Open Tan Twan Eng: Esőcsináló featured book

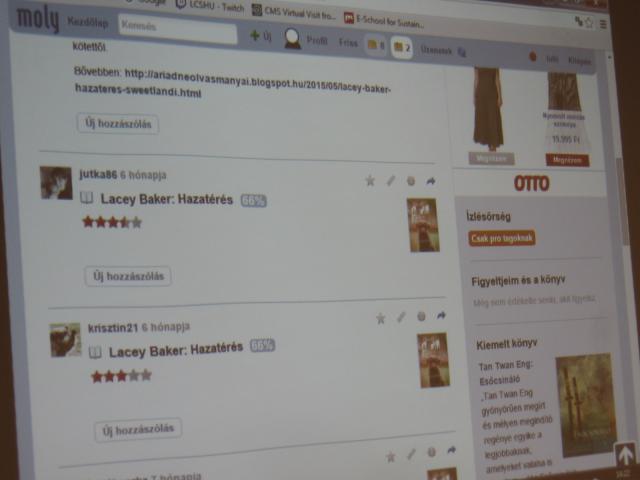[x=505, y=372]
